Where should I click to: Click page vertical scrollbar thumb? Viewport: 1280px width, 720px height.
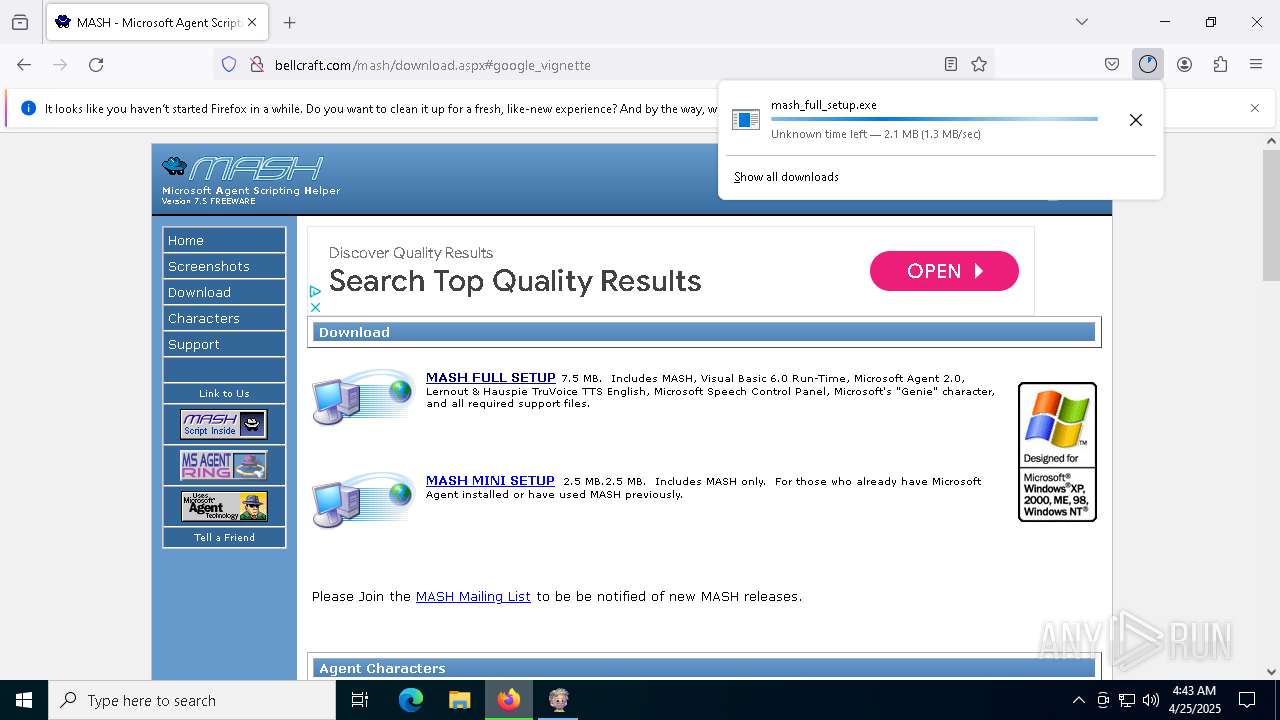[x=1271, y=215]
